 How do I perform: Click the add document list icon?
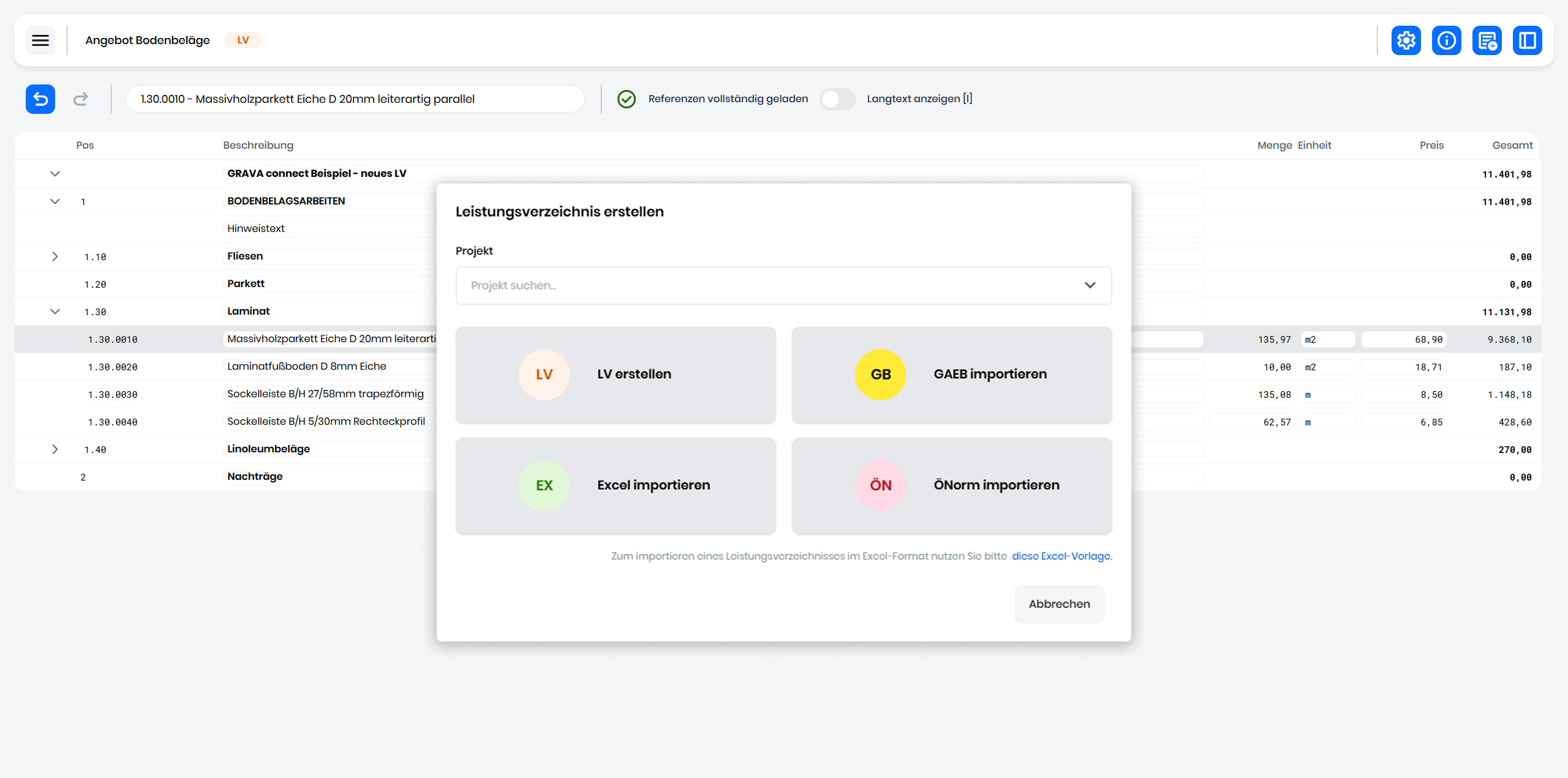click(1487, 40)
